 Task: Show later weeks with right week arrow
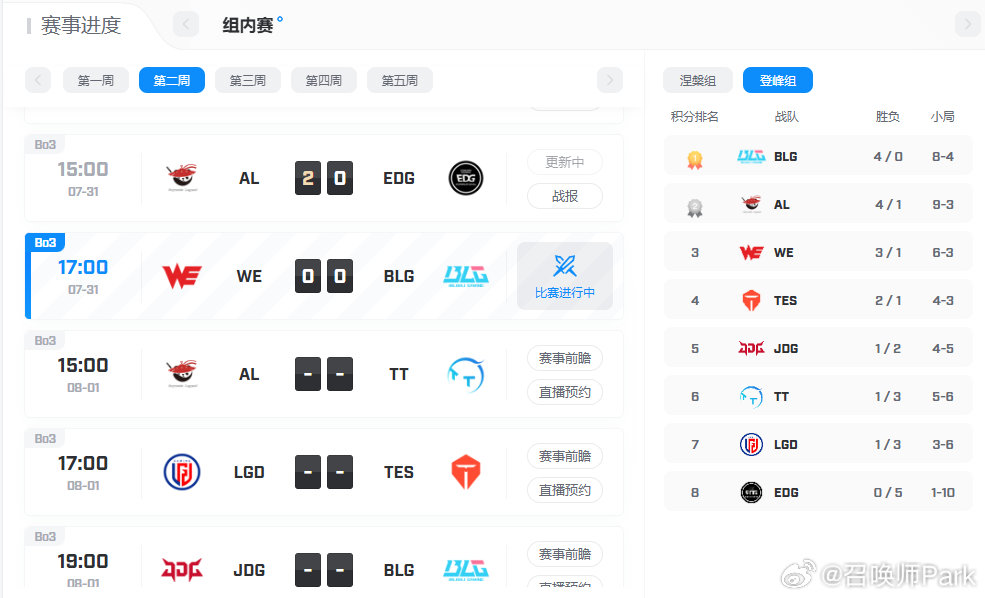[x=609, y=80]
